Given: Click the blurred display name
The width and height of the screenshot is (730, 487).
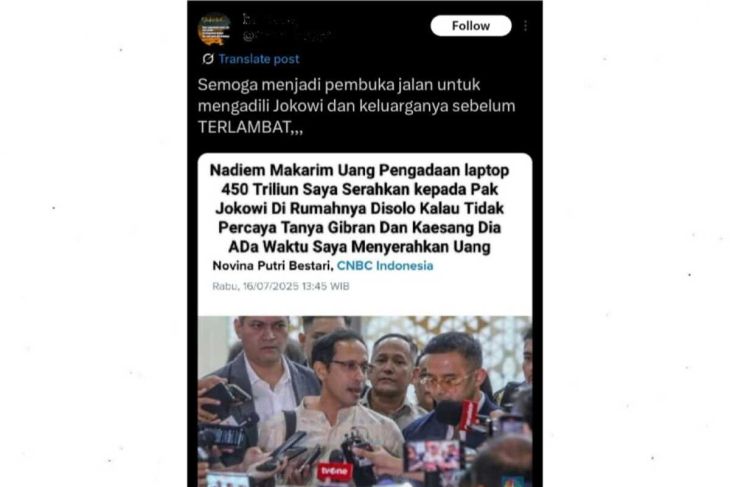Looking at the screenshot, I should pyautogui.click(x=269, y=20).
